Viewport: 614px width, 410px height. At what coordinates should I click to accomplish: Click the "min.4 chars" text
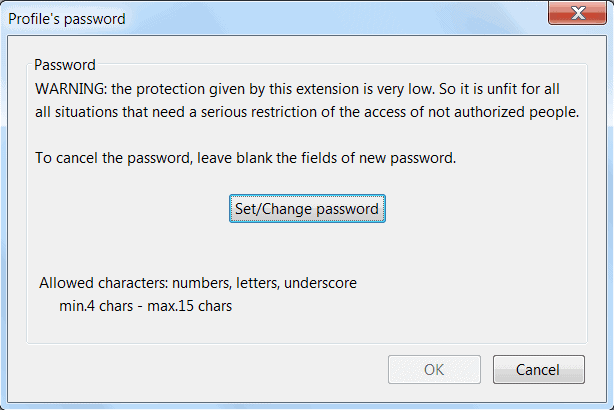(96, 306)
